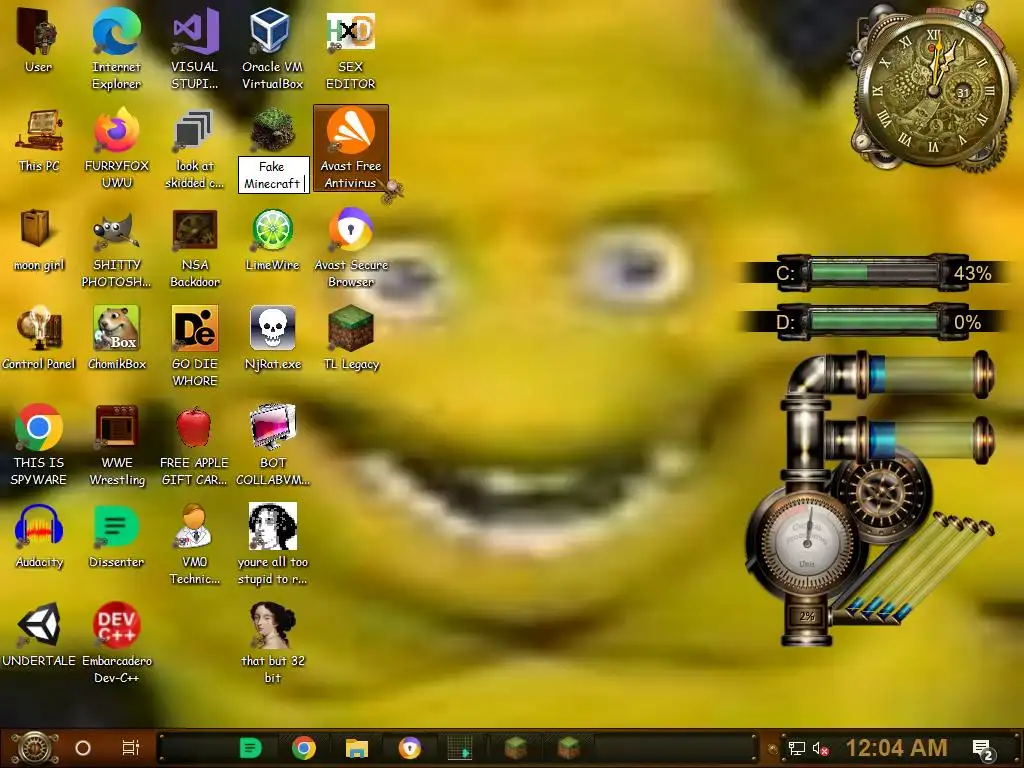Open the VISUAL STUPI... shortcut
The width and height of the screenshot is (1024, 768).
pos(194,31)
